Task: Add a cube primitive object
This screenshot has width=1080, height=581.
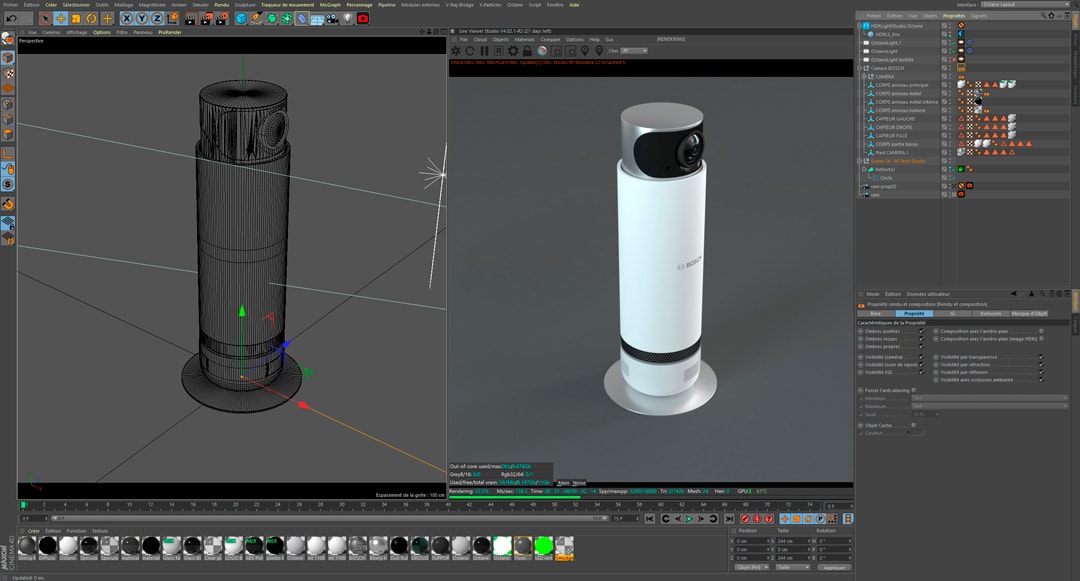Action: point(241,19)
